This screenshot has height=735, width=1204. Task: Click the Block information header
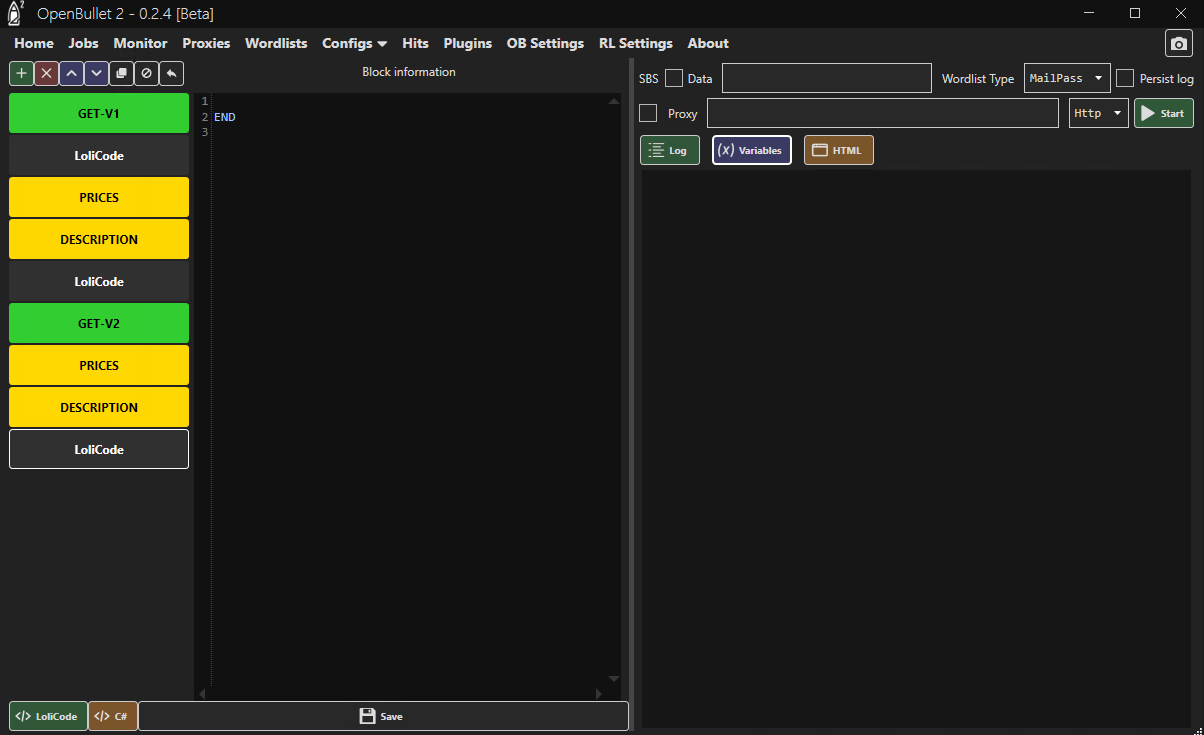click(409, 72)
